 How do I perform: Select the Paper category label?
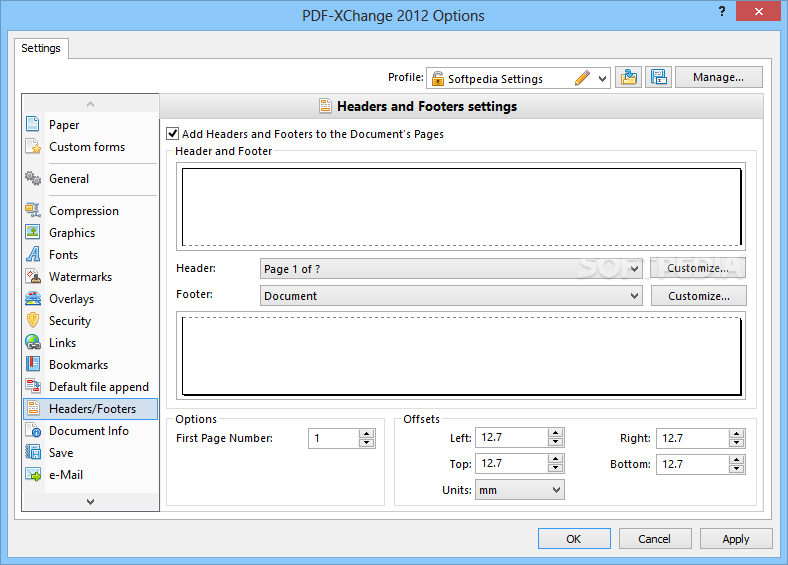64,125
